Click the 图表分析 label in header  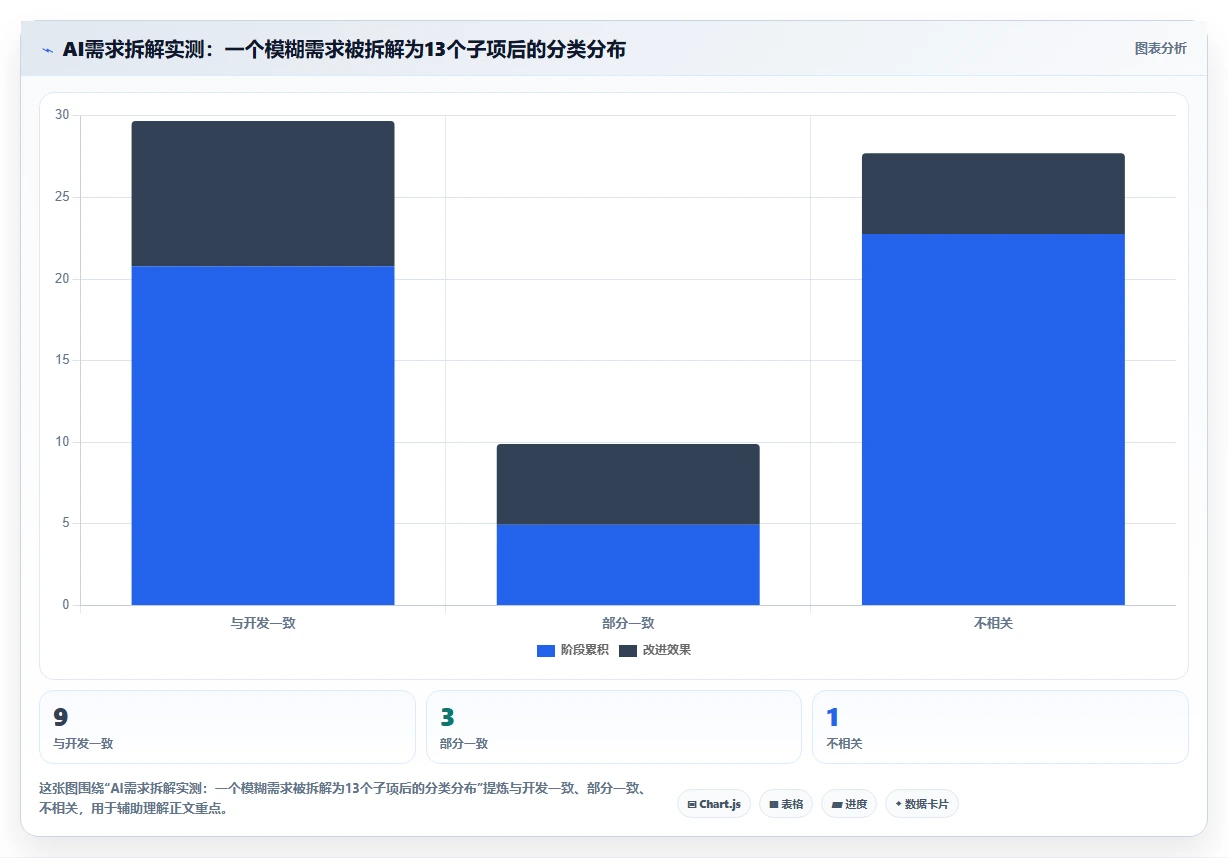pos(1160,48)
